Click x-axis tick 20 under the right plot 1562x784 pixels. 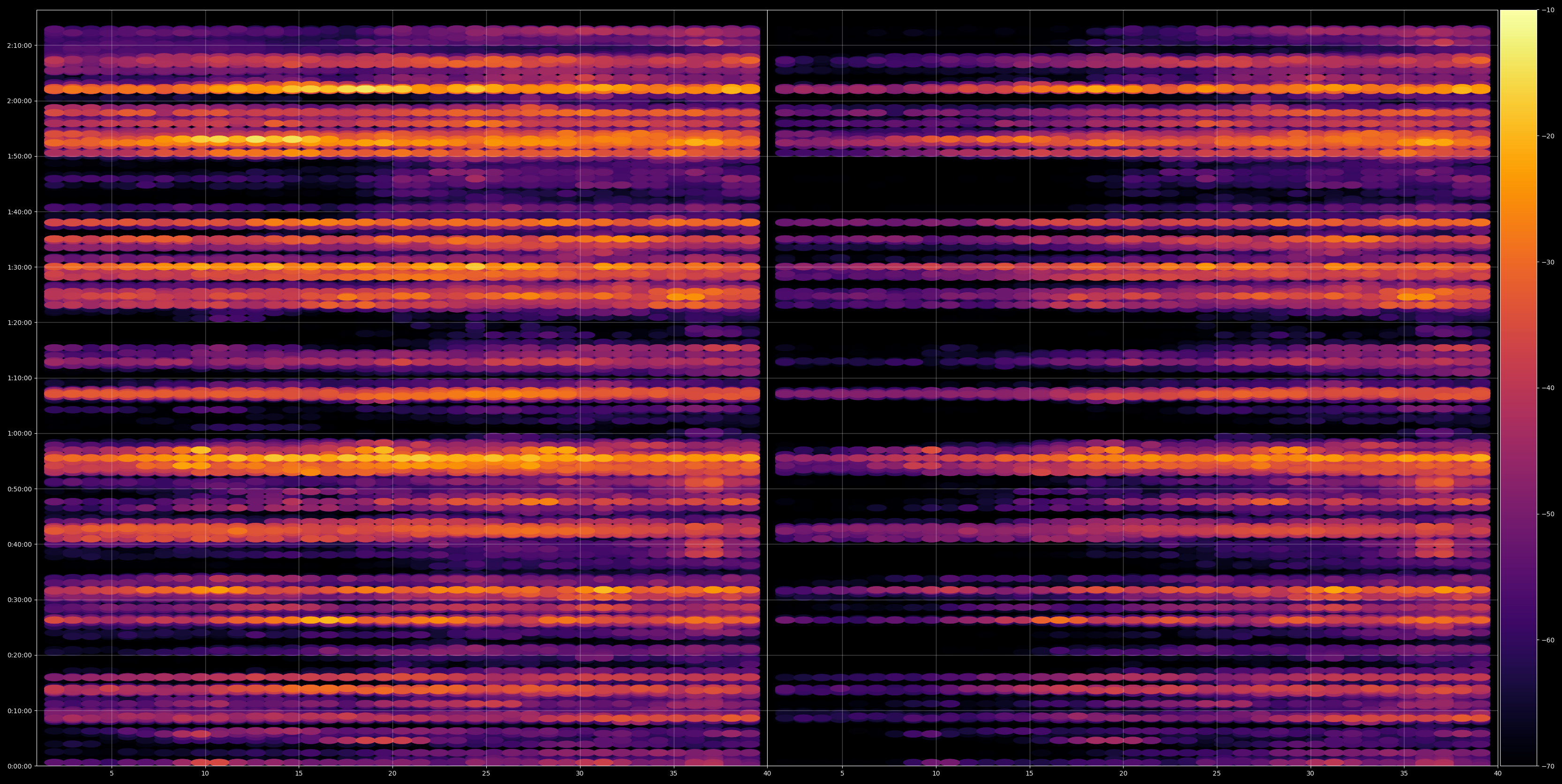pos(1123,774)
